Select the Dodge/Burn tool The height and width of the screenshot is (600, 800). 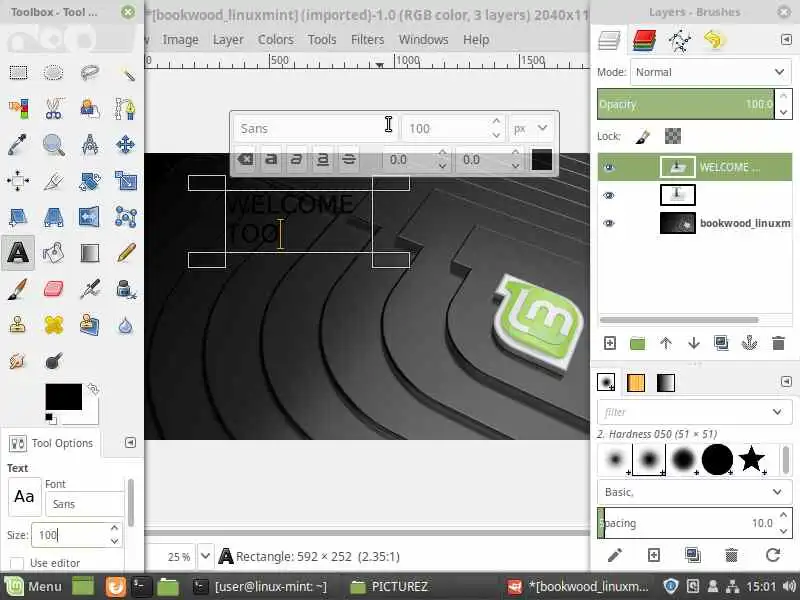(x=54, y=361)
